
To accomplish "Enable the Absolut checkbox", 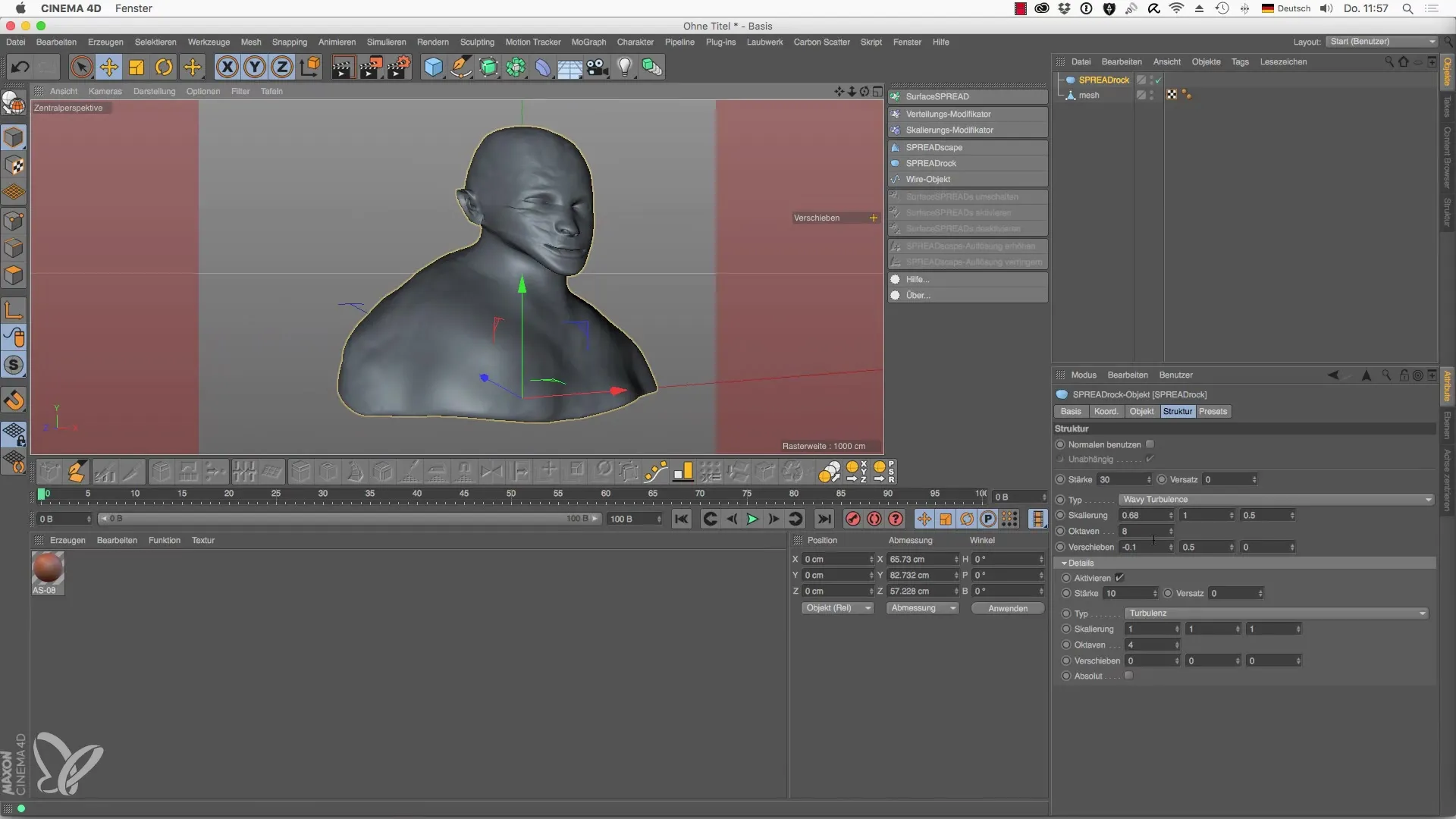I will click(1128, 676).
